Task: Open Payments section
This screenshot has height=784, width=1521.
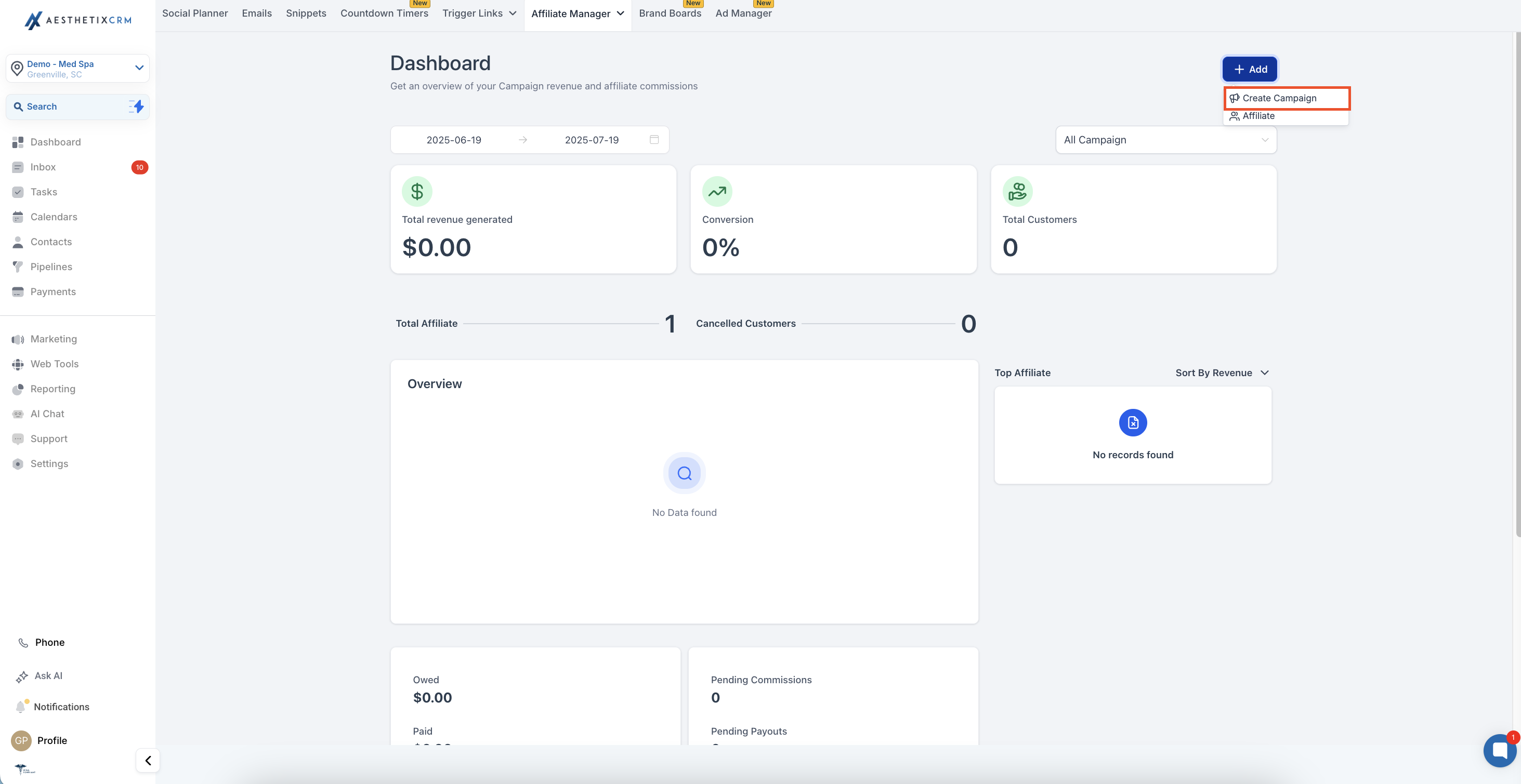Action: click(53, 291)
